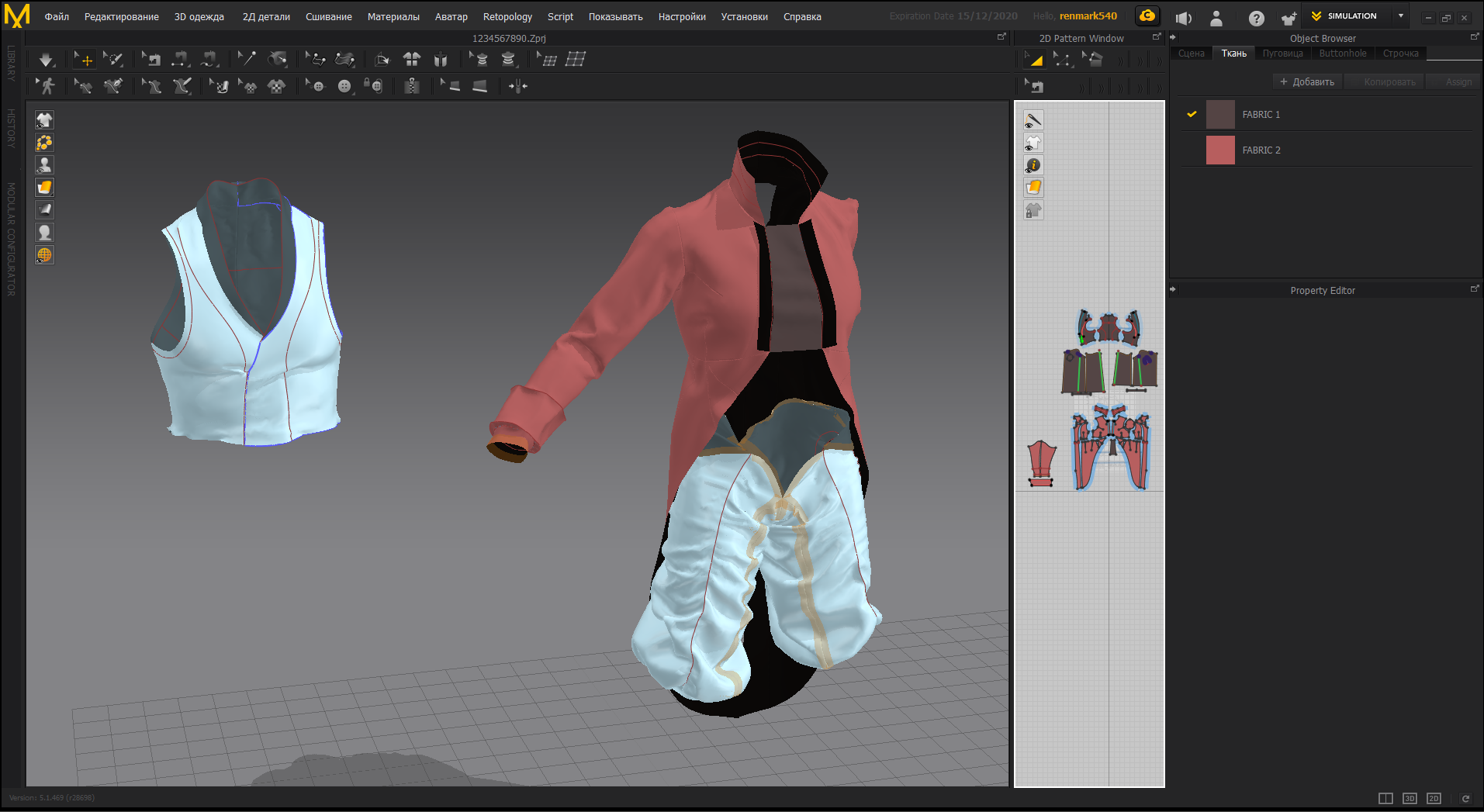Image resolution: width=1484 pixels, height=812 pixels.
Task: Toggle Show 3D Sewing colored dots icon
Action: click(x=44, y=142)
